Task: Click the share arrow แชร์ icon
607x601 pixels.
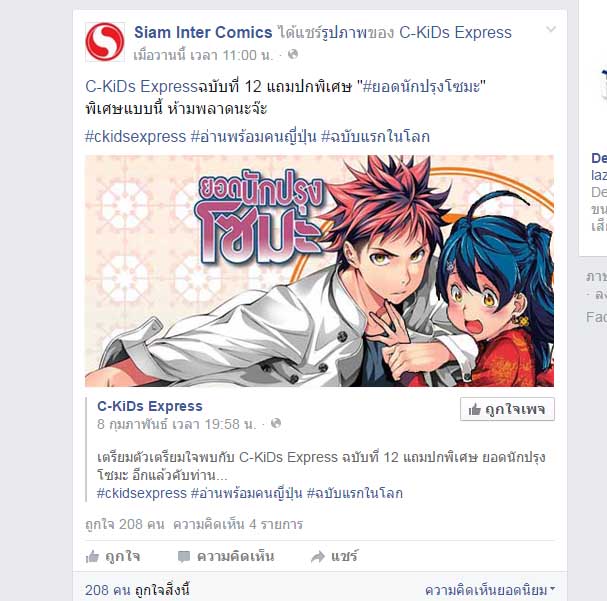Action: (x=318, y=557)
